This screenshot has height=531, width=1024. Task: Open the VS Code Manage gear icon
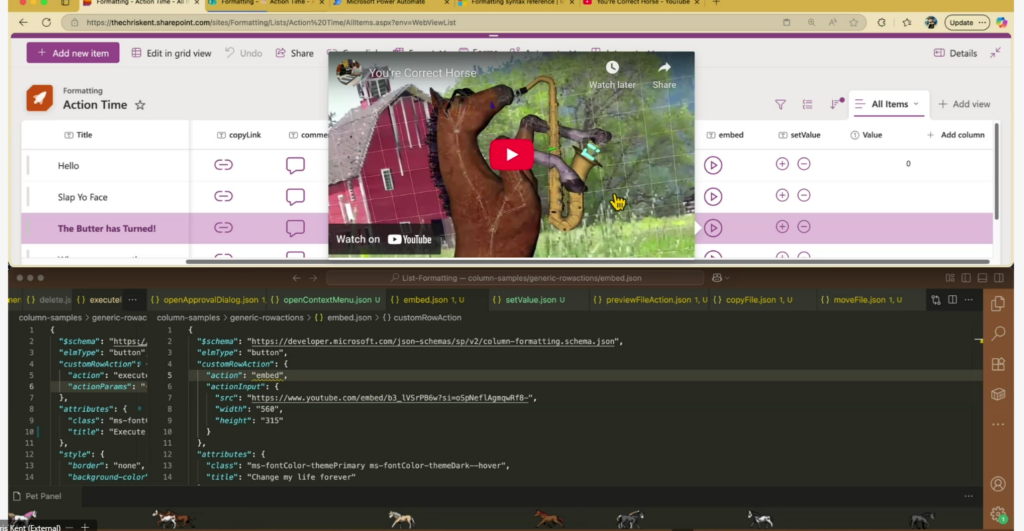tap(998, 514)
